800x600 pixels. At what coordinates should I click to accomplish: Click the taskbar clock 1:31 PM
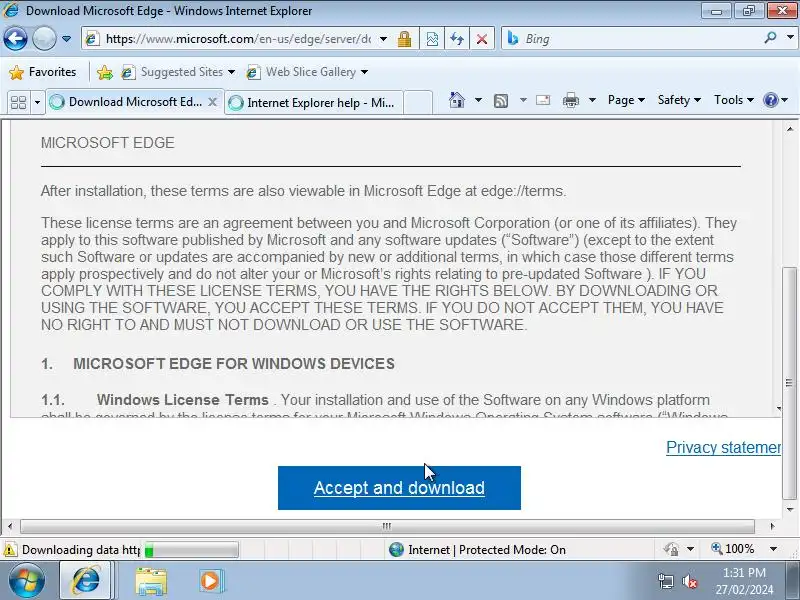click(744, 573)
